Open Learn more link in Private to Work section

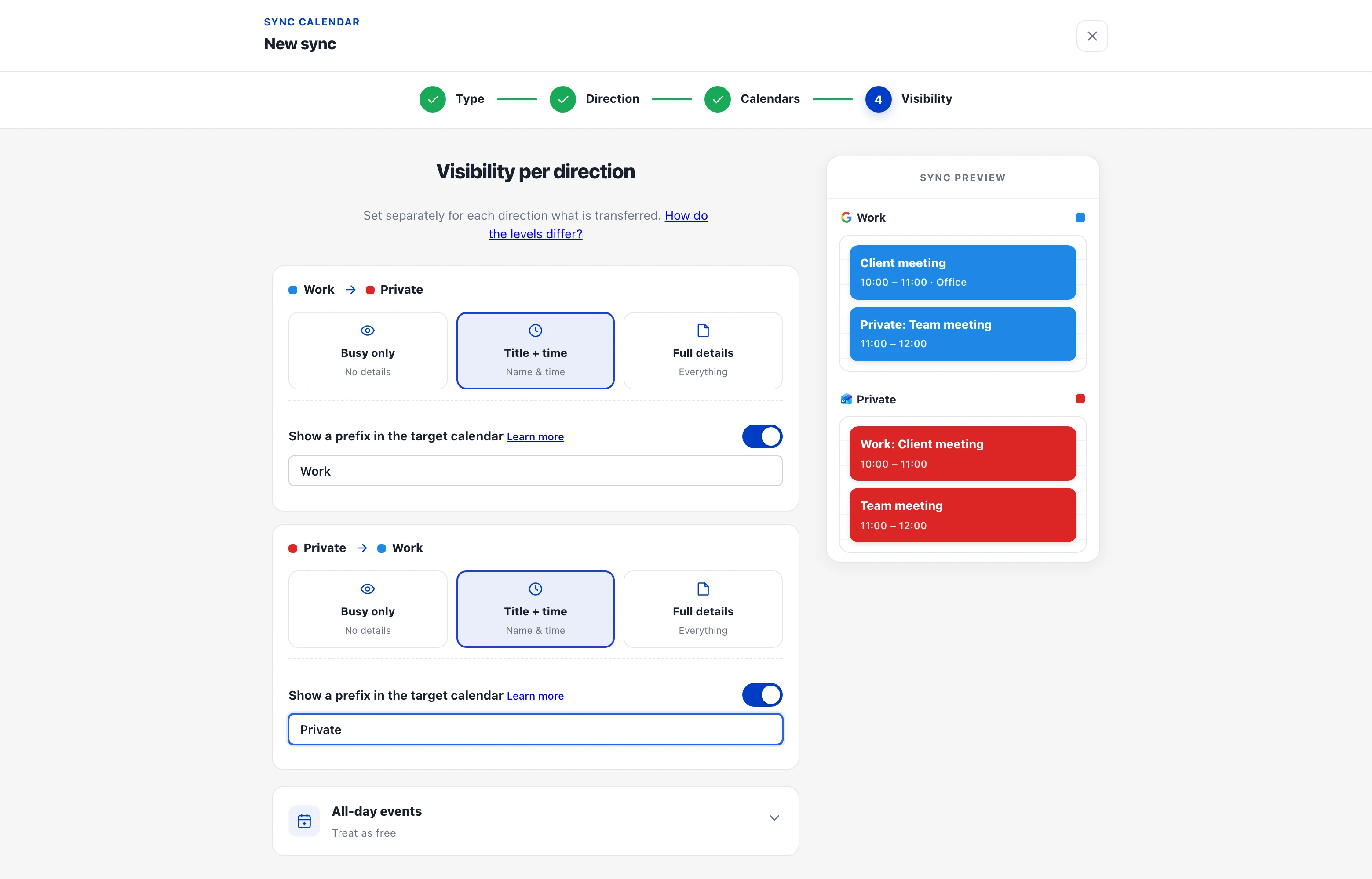click(x=535, y=696)
